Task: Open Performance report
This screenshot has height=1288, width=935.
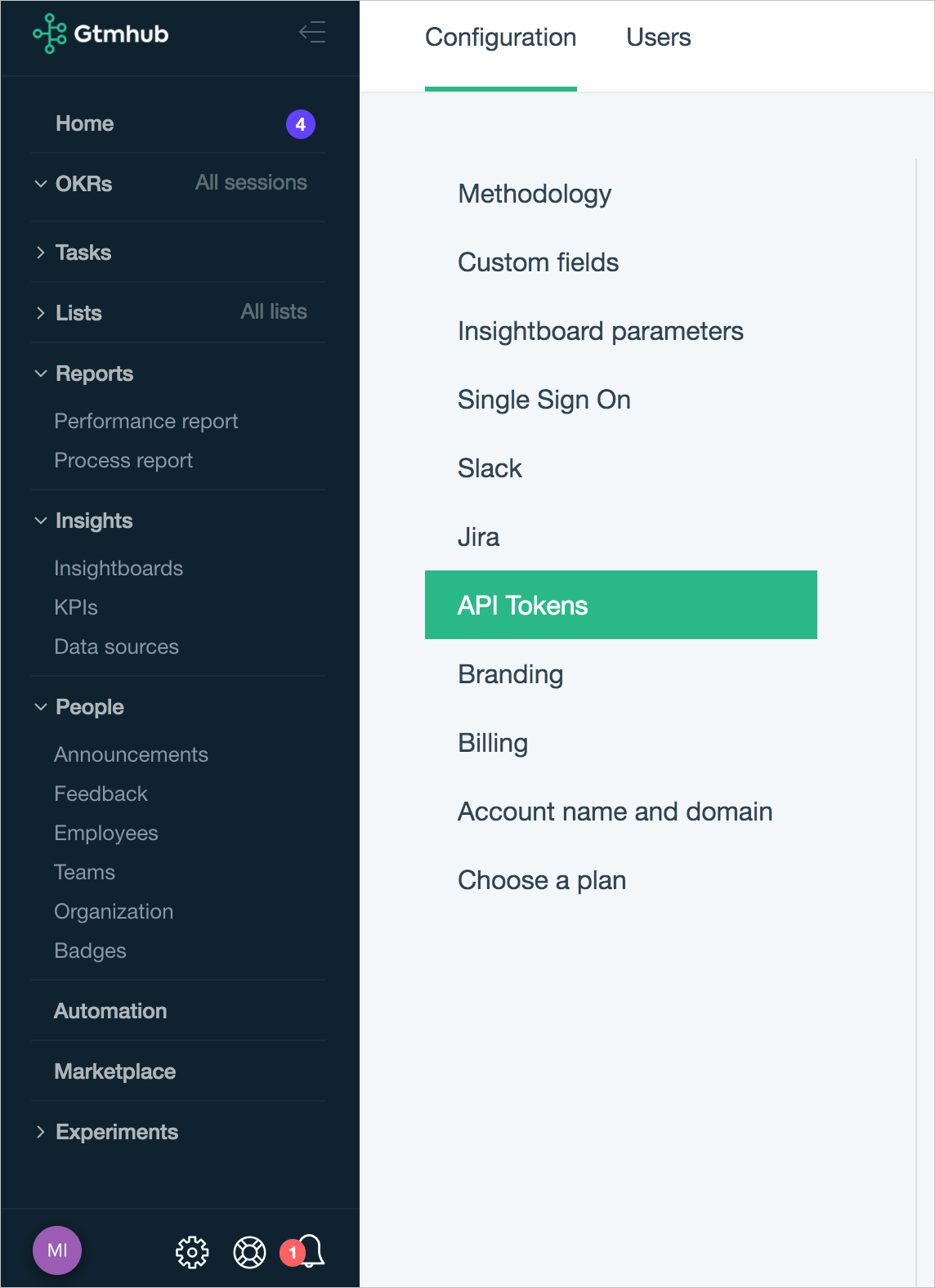Action: (146, 421)
